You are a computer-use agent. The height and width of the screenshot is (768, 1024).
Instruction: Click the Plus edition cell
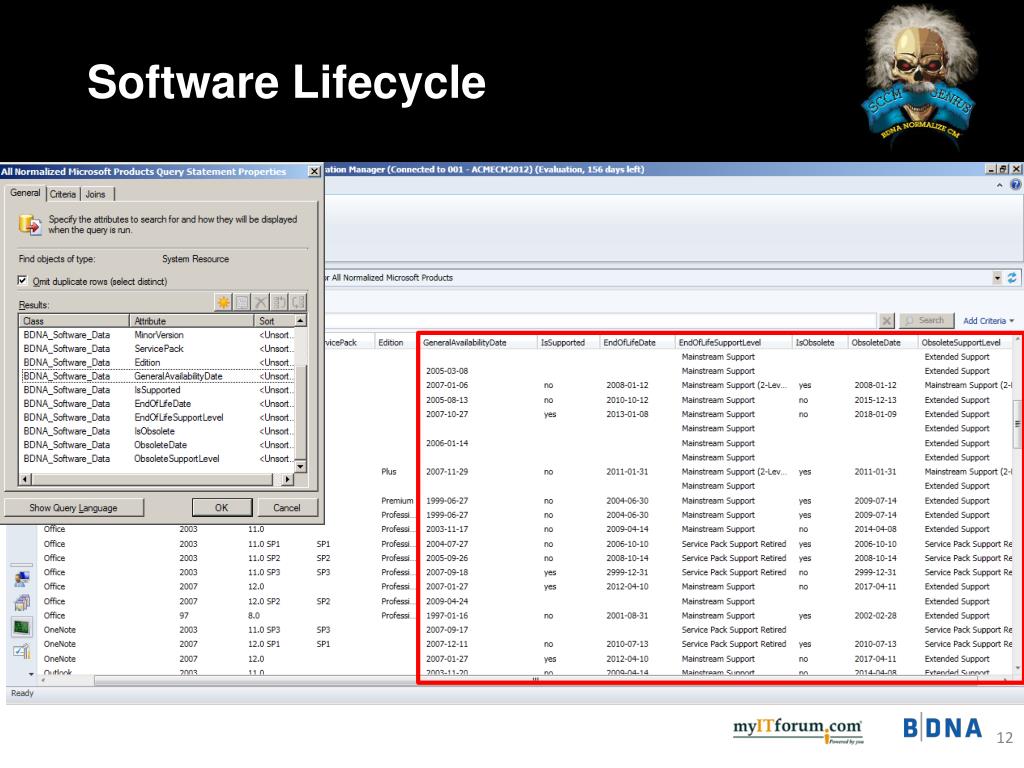tap(389, 472)
